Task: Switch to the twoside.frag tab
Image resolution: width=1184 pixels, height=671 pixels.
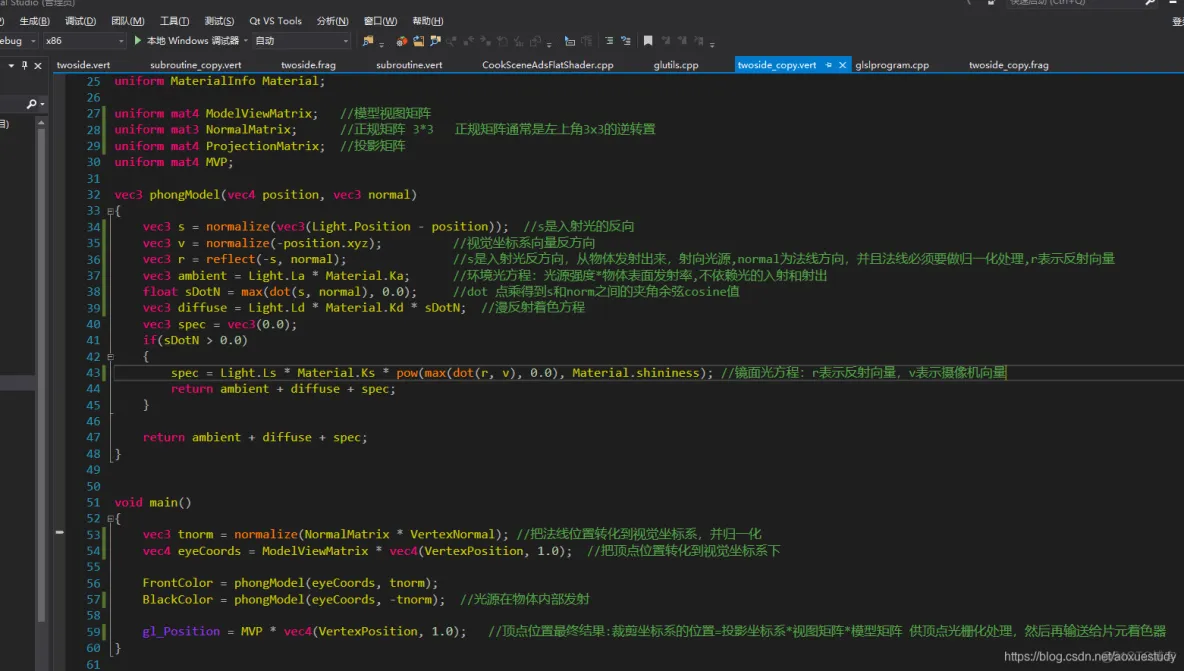Action: pos(308,65)
